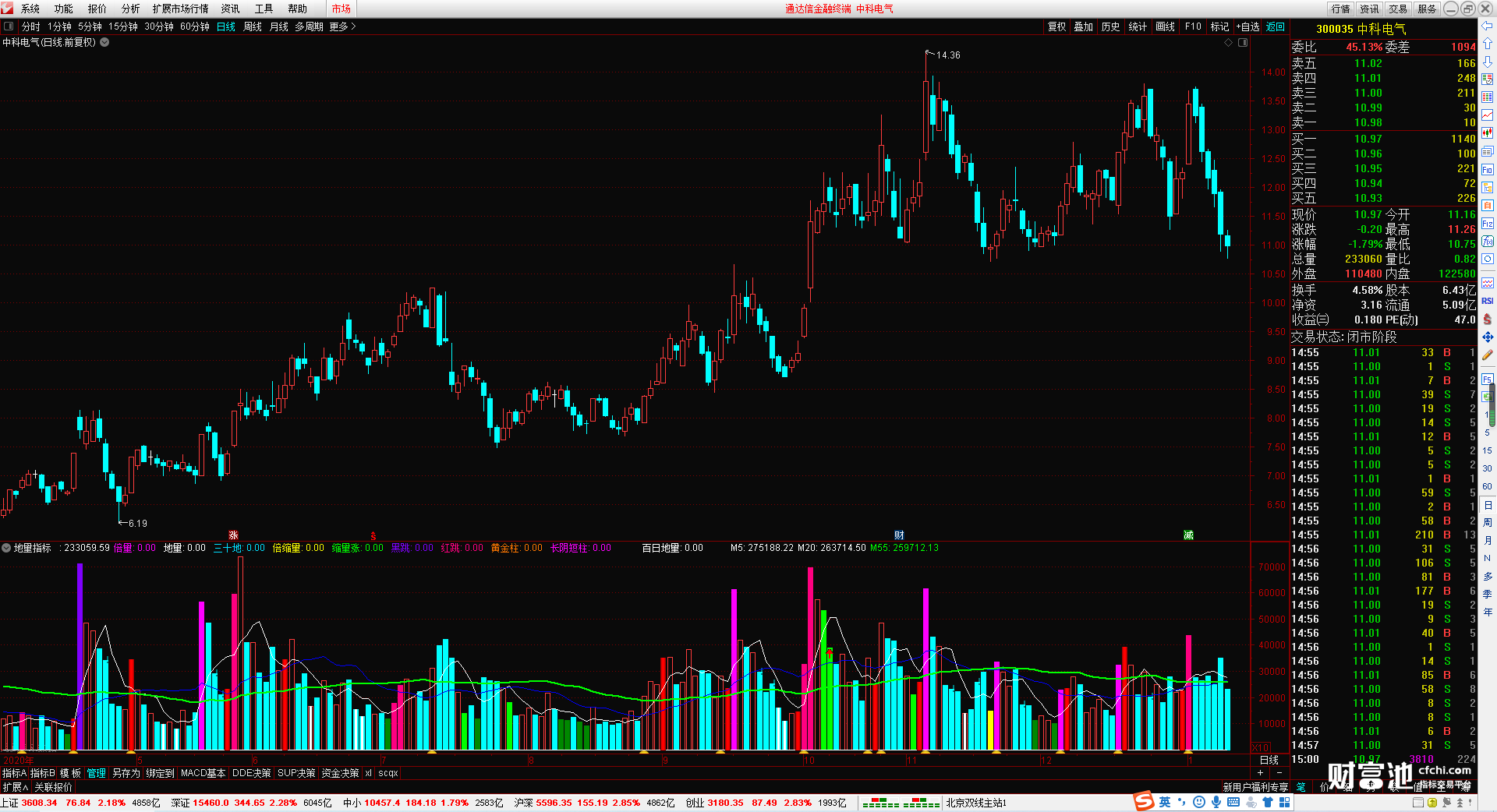Expand the 更多 periods dropdown
Image resolution: width=1497 pixels, height=812 pixels.
tap(342, 26)
